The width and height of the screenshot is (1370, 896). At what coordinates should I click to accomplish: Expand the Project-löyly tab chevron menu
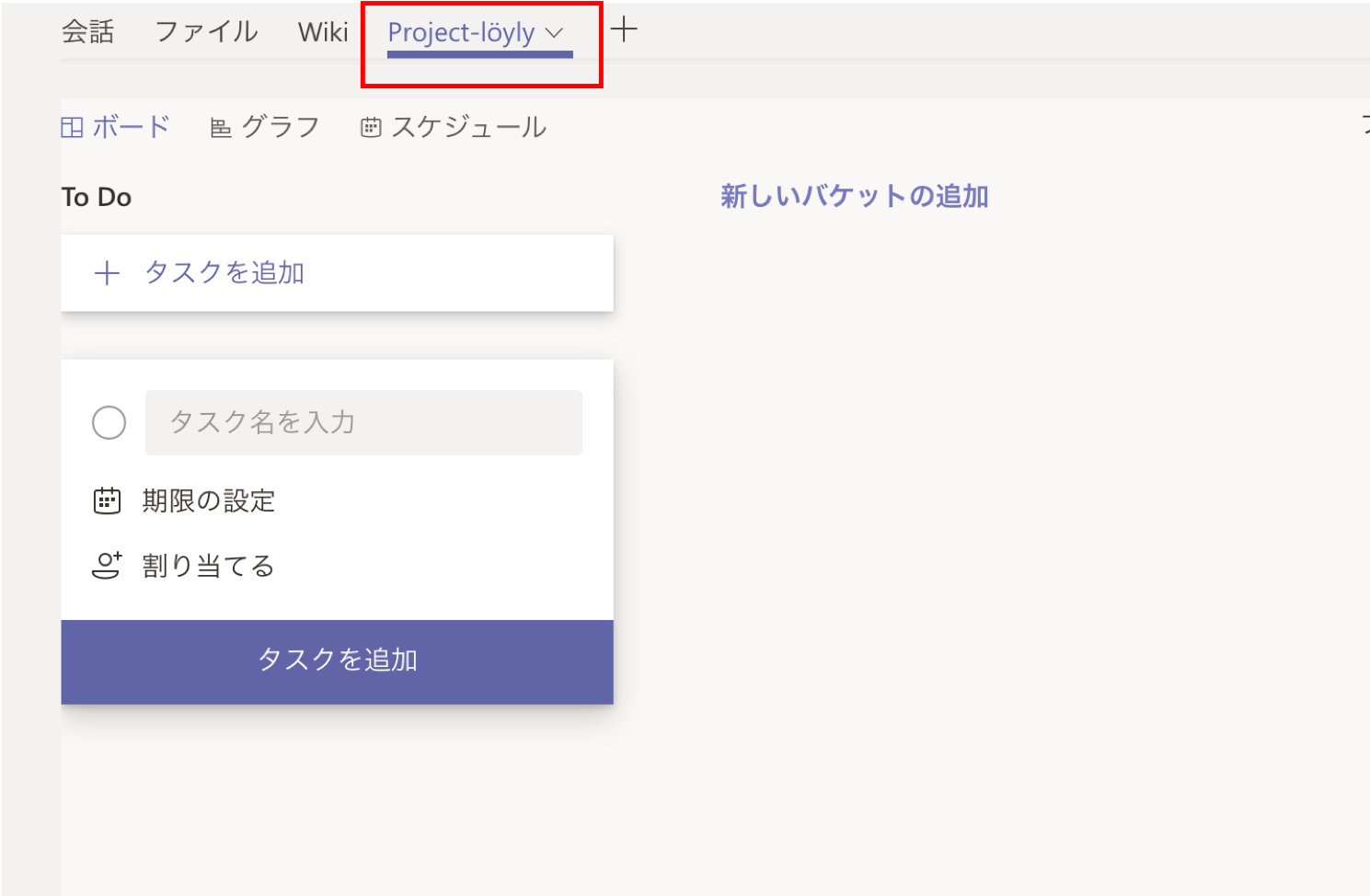554,33
